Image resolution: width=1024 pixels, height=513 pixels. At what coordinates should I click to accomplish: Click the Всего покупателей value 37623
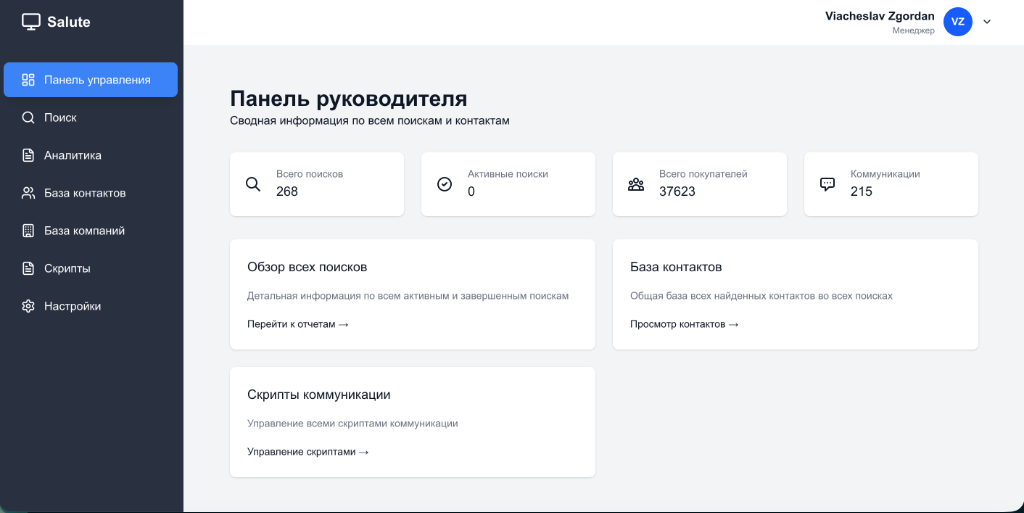677,191
